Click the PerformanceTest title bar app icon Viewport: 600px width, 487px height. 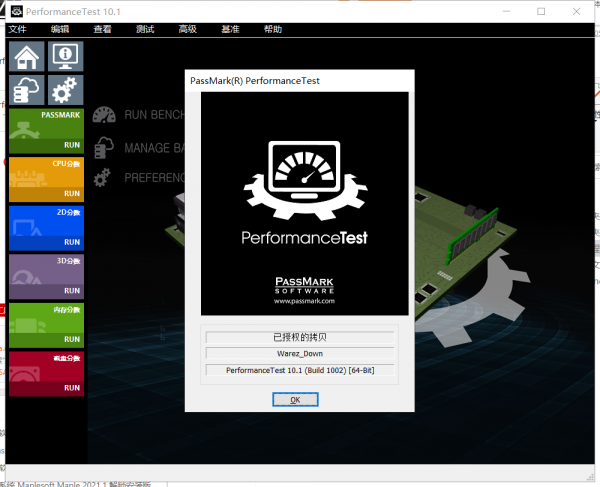point(16,11)
